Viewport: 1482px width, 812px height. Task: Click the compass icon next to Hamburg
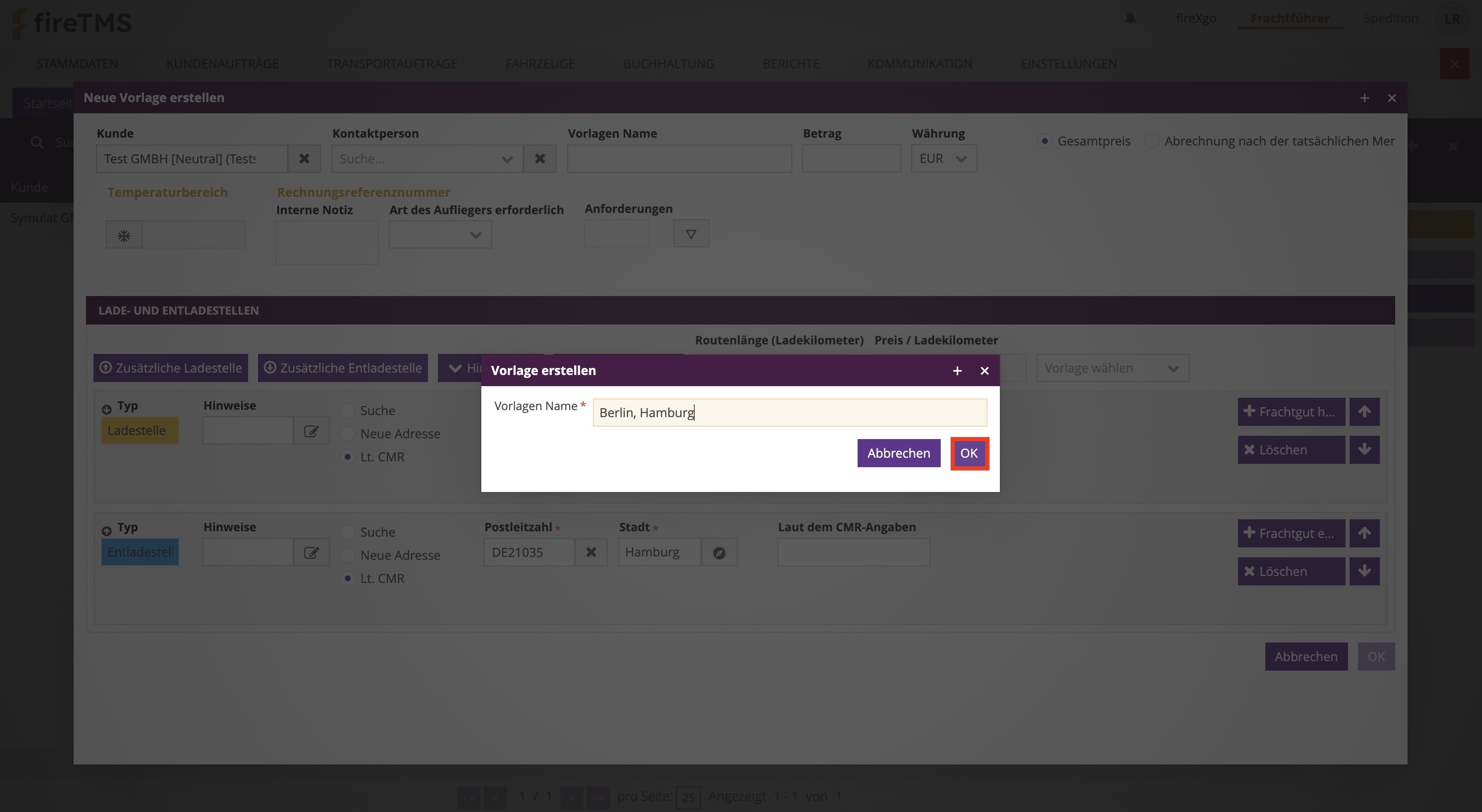[719, 553]
